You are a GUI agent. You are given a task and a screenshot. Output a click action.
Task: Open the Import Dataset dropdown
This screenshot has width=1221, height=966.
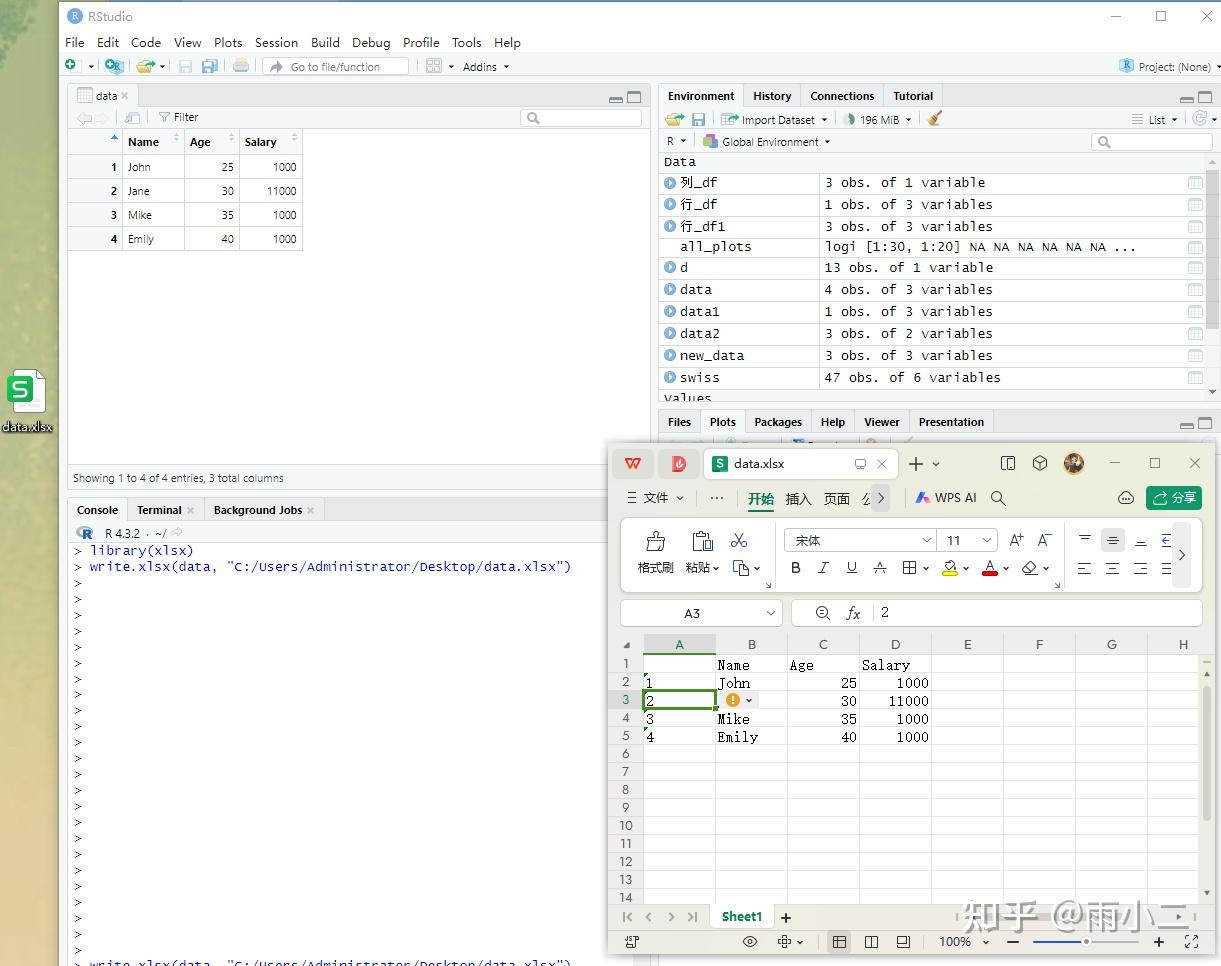click(775, 119)
